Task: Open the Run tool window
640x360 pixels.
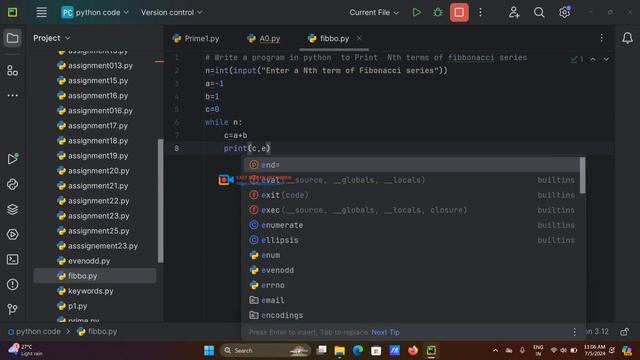Action: coord(12,159)
